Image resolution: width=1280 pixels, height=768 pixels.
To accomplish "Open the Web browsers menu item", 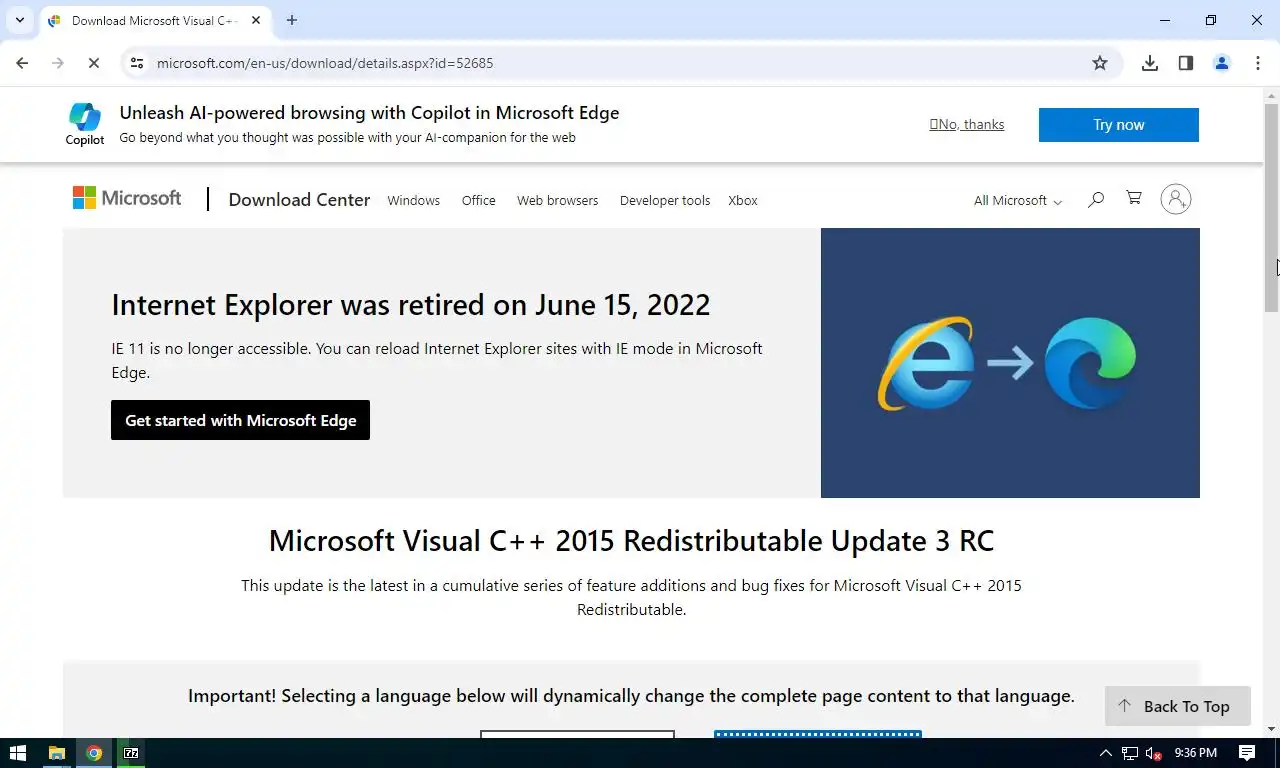I will (557, 200).
